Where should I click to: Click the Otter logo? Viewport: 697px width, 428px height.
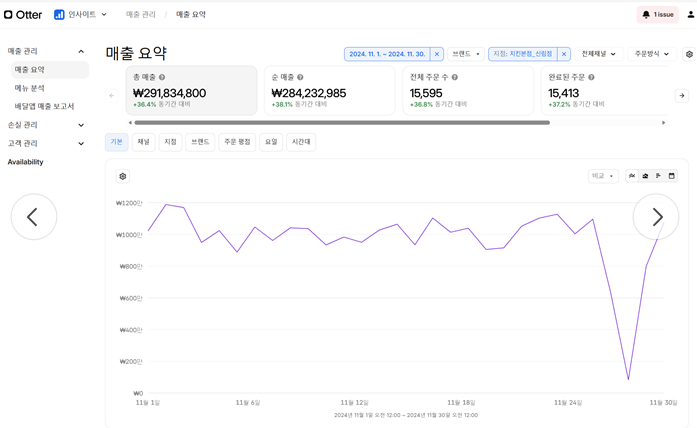tap(23, 15)
